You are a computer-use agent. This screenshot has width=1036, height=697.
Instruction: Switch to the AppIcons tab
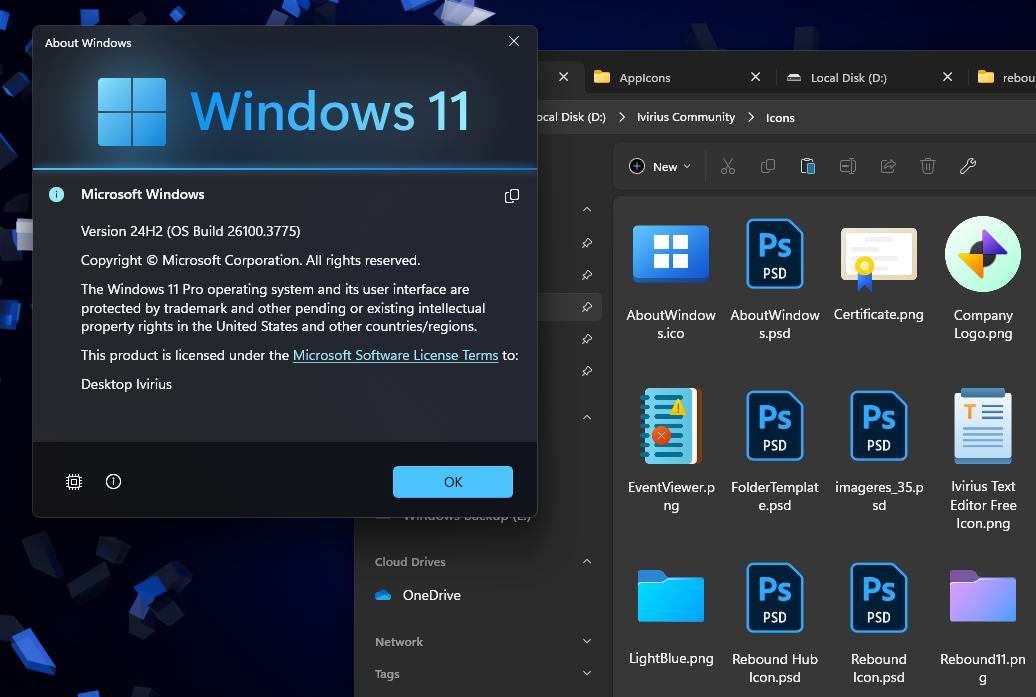677,77
